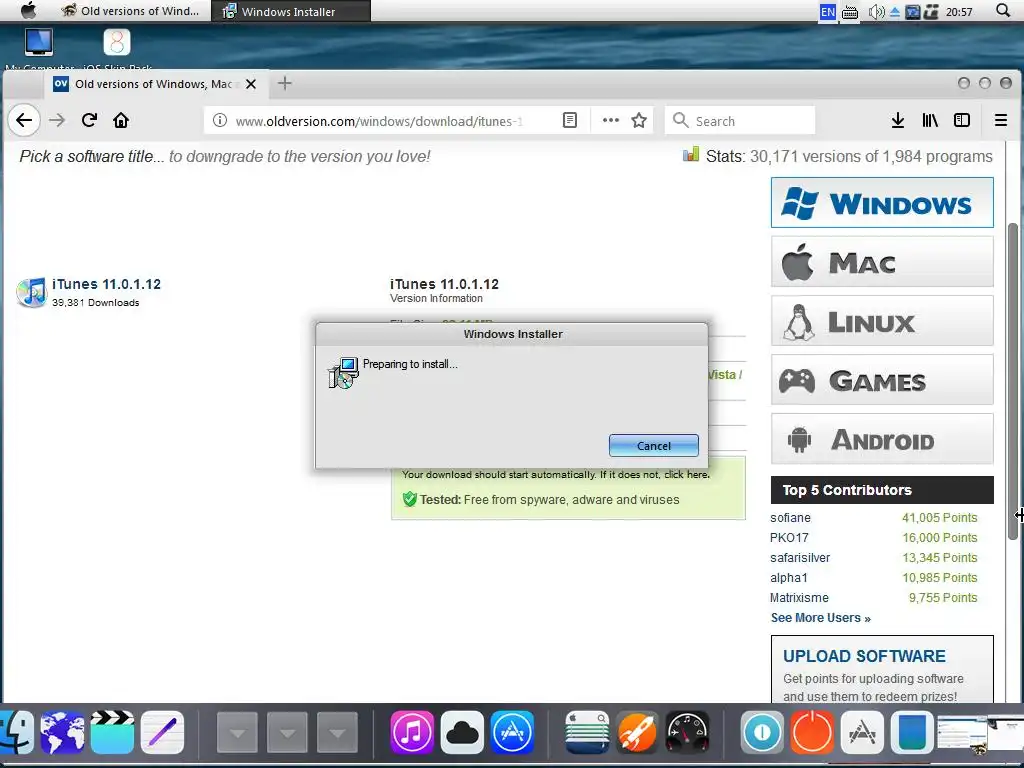Open the browser library icon
The height and width of the screenshot is (768, 1024).
[x=930, y=120]
